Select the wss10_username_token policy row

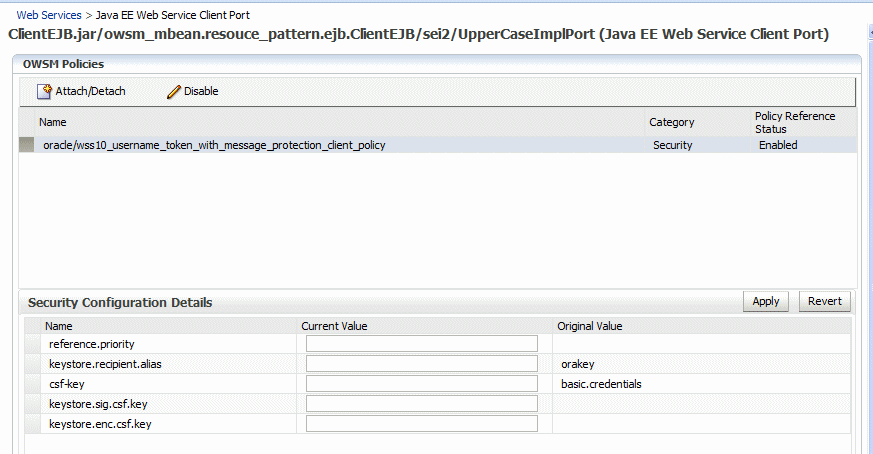click(x=438, y=145)
